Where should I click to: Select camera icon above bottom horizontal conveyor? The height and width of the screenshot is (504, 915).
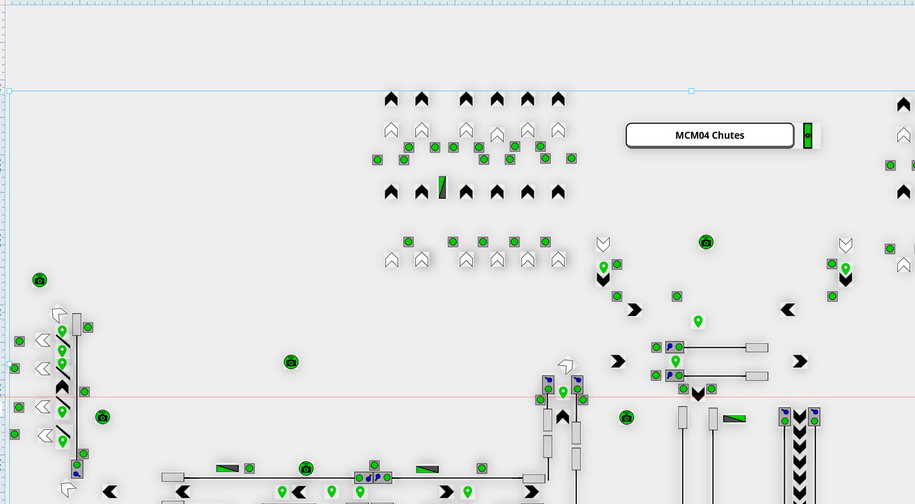pos(306,468)
